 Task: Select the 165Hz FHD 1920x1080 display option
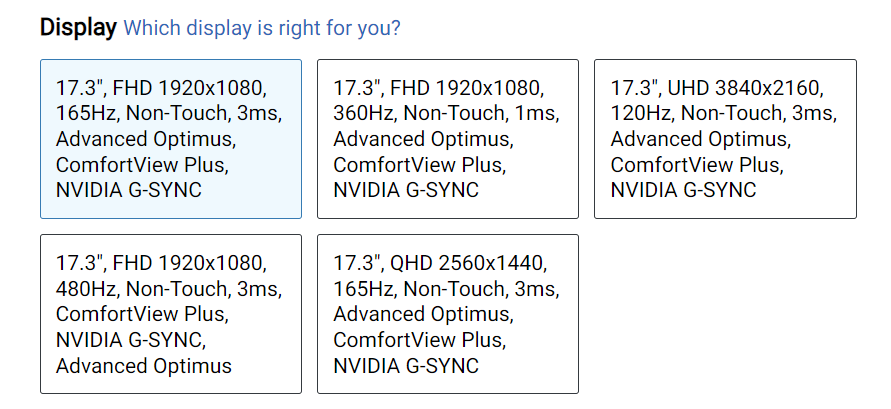[171, 139]
